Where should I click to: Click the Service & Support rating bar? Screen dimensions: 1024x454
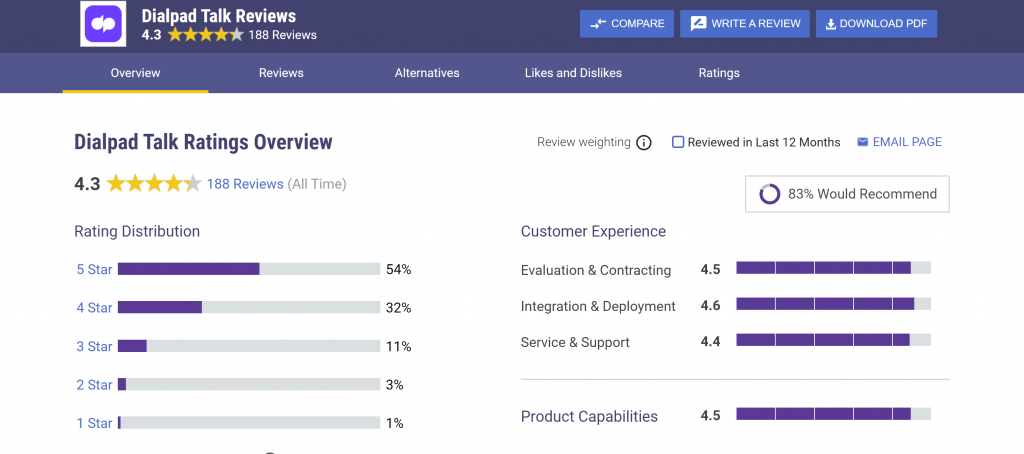(x=833, y=340)
